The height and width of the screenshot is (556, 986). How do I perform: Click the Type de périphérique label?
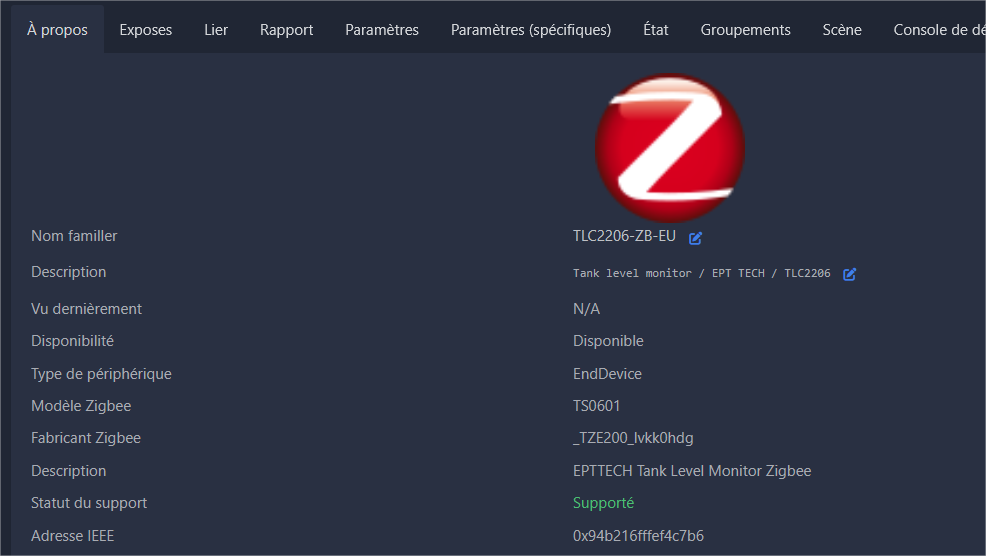click(101, 374)
